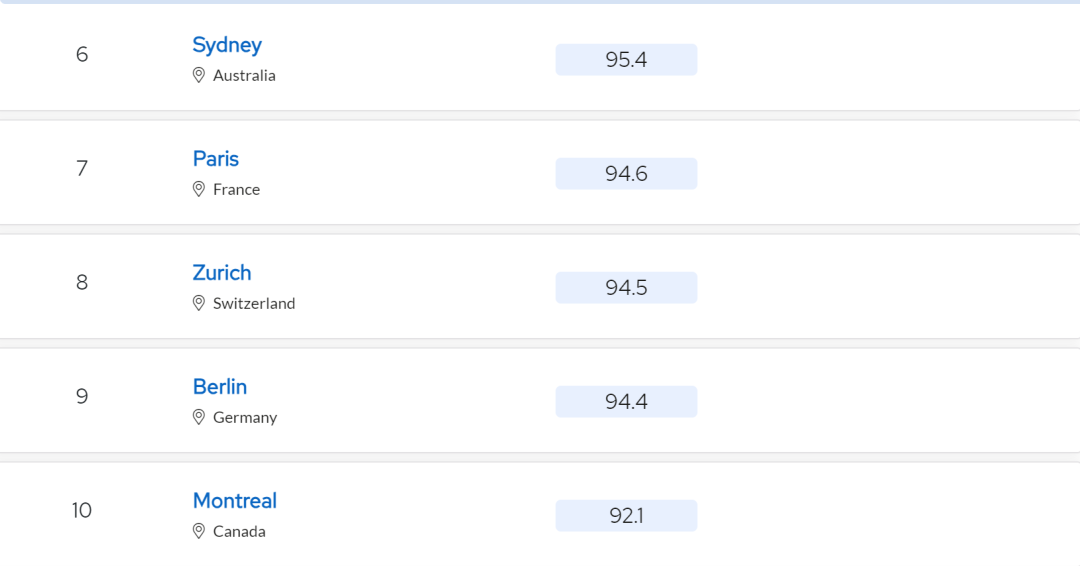Screen dimensions: 1080x566
Task: Open the Berlin city link
Action: [220, 387]
